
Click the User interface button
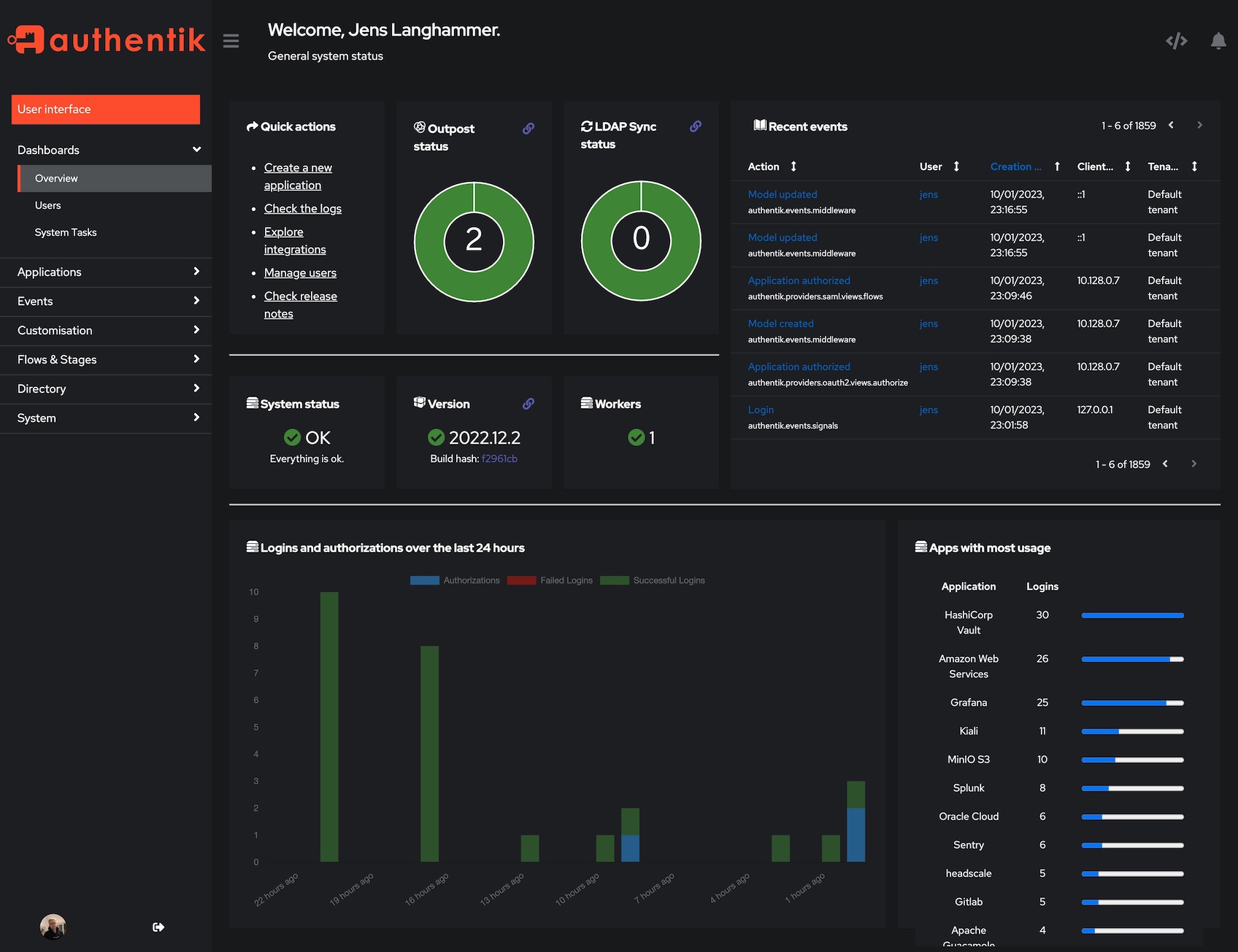coord(106,110)
